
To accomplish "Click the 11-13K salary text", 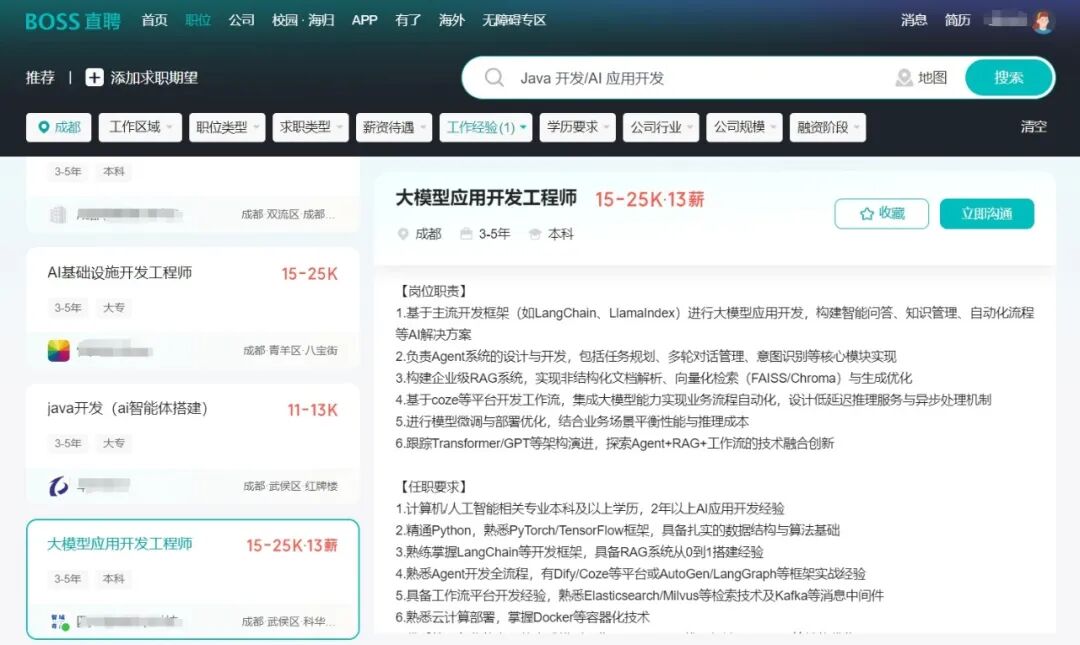I will 313,410.
